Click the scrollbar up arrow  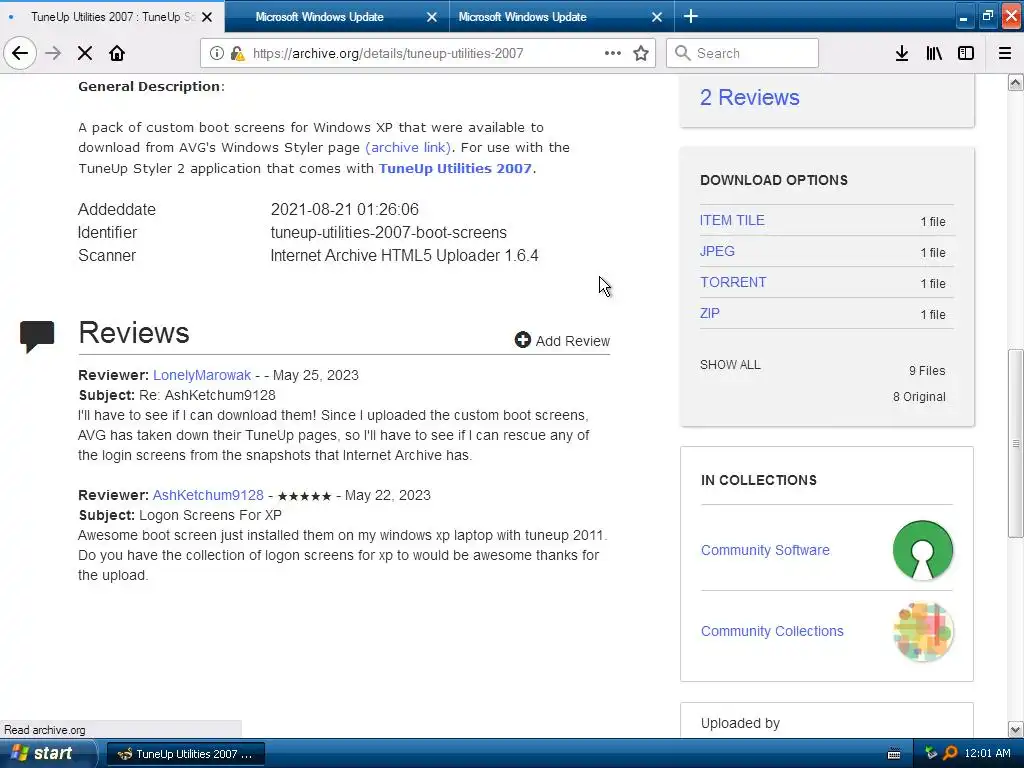[1016, 82]
